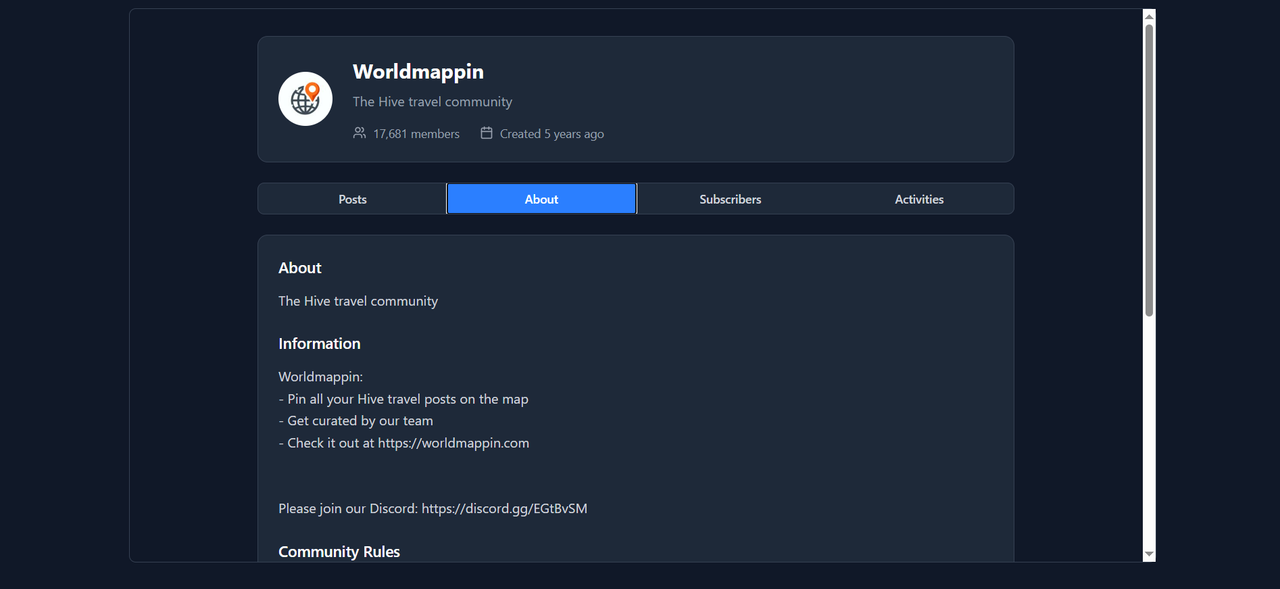Viewport: 1280px width, 589px height.
Task: Click the members people icon
Action: click(x=360, y=133)
